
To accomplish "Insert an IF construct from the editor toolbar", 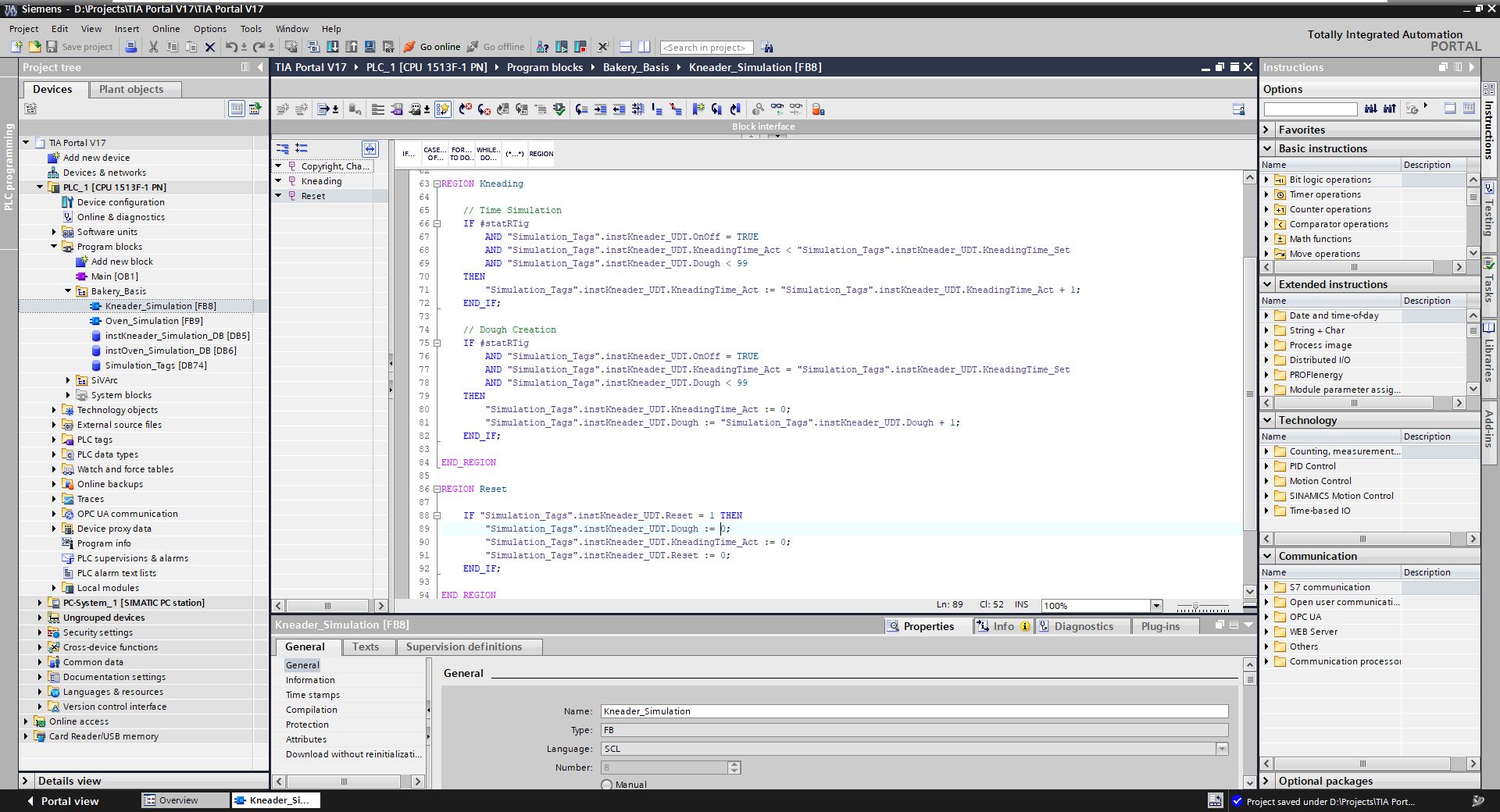I will click(x=408, y=154).
